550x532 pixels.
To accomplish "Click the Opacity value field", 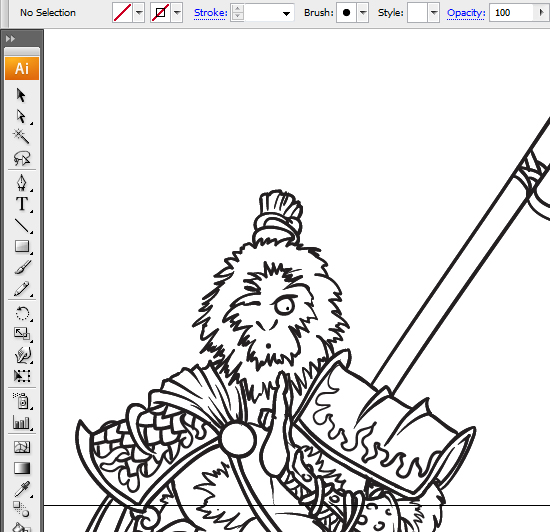I will 512,13.
